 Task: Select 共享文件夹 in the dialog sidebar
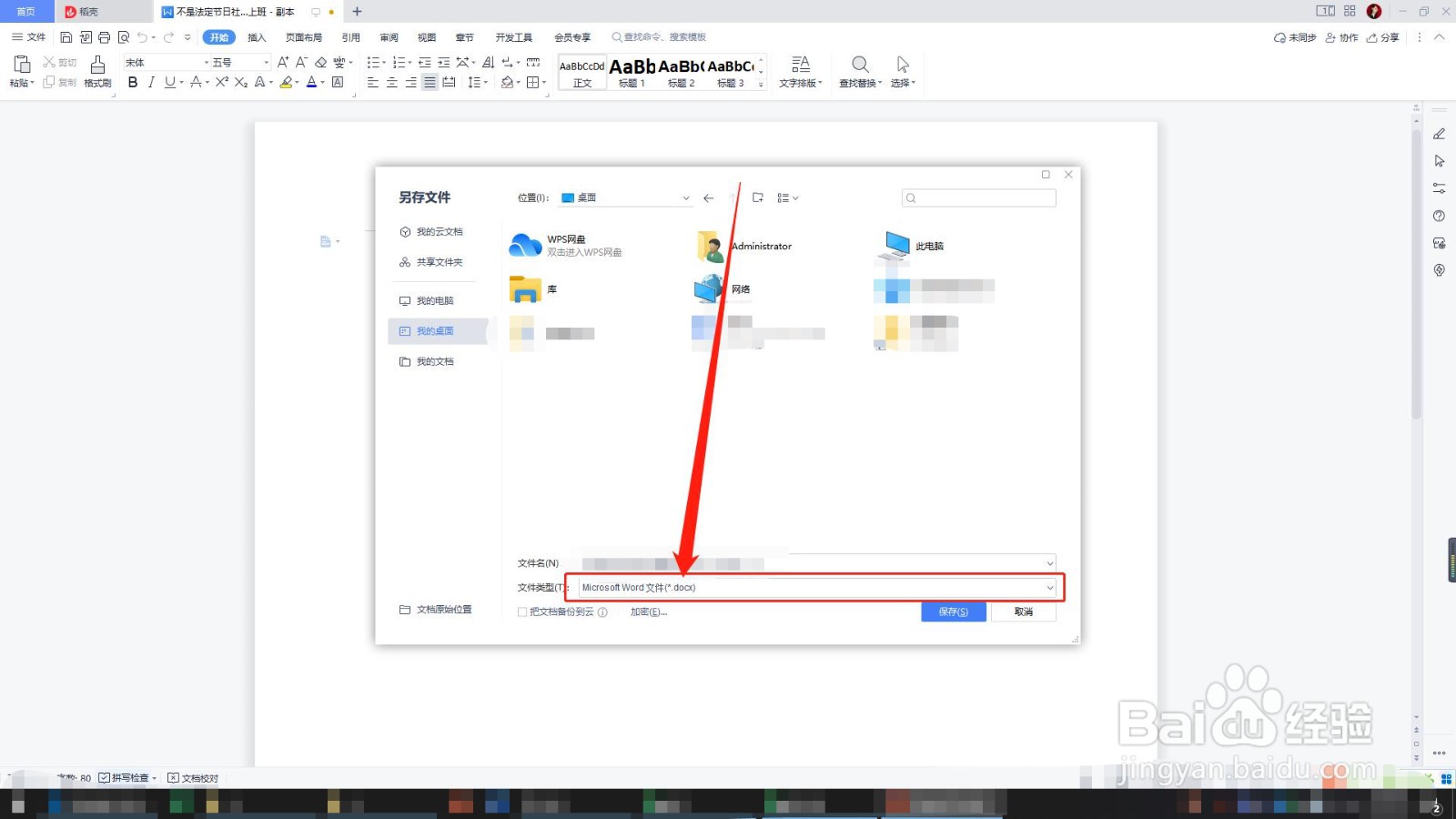[431, 262]
